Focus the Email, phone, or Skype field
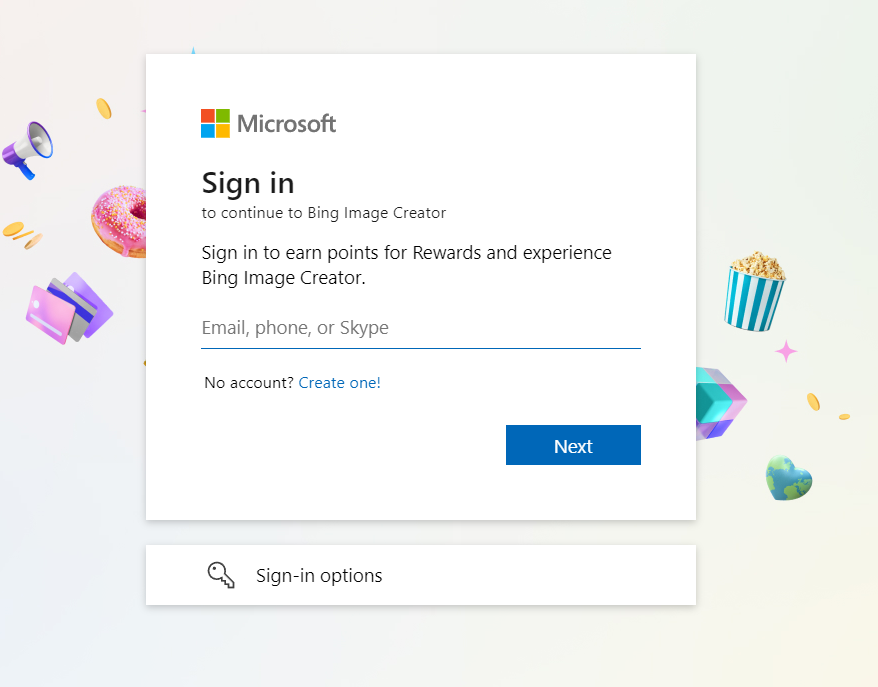 421,328
